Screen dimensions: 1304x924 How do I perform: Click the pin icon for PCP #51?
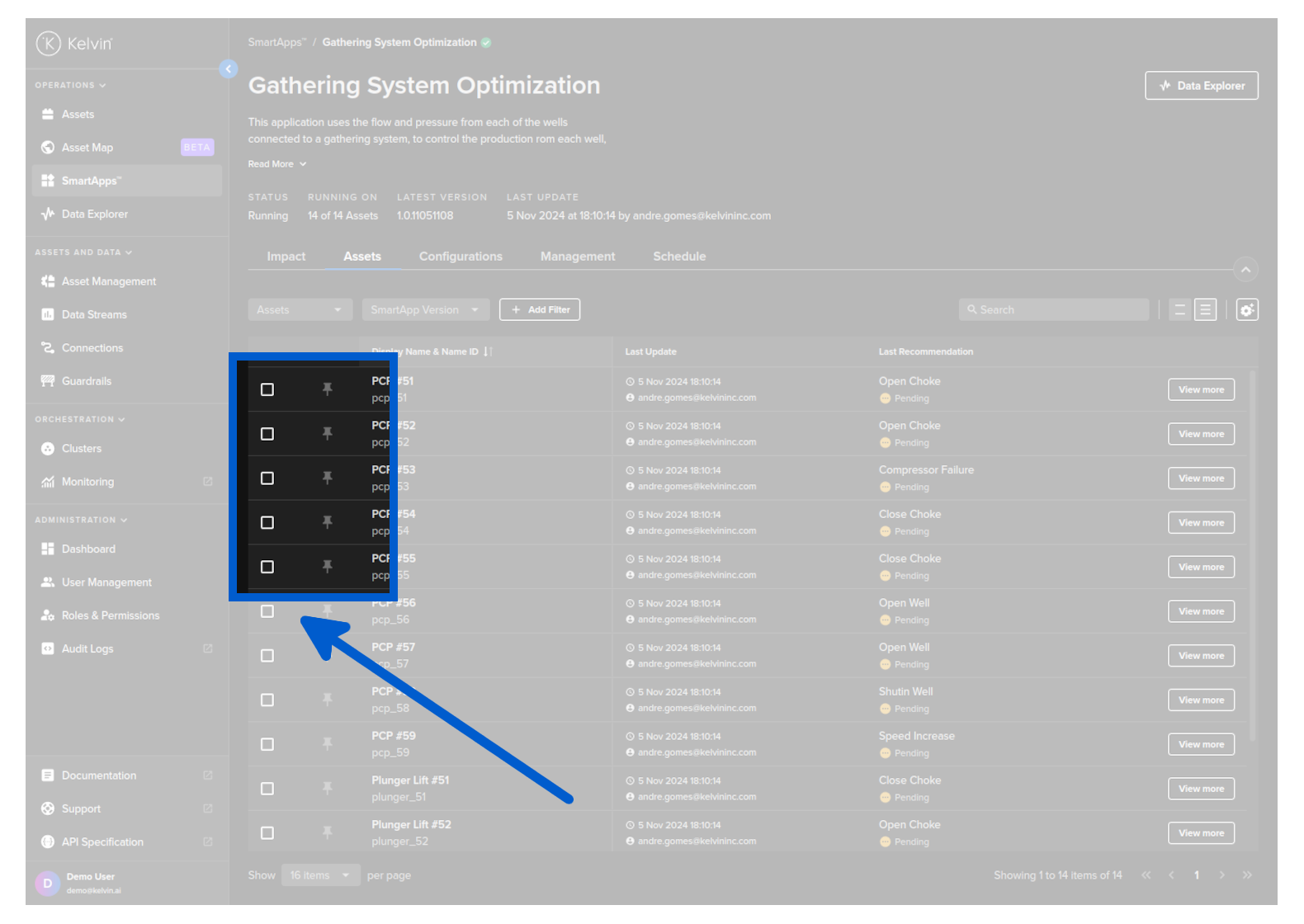click(x=328, y=389)
